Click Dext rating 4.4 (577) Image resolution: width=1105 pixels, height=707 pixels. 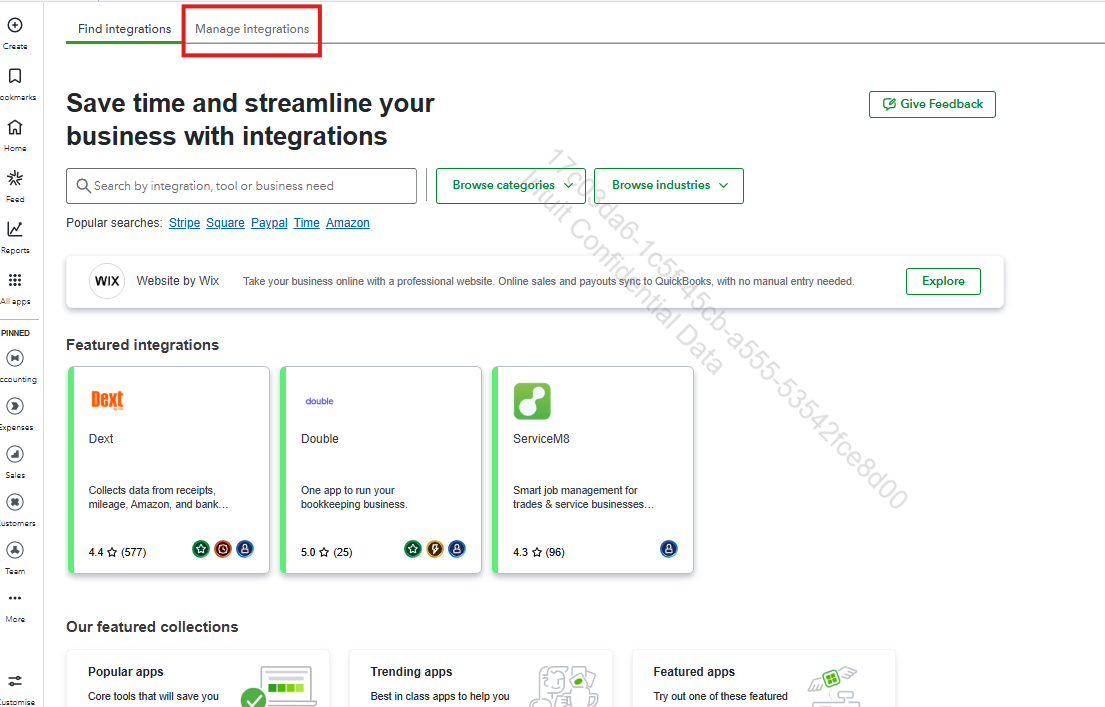[118, 553]
